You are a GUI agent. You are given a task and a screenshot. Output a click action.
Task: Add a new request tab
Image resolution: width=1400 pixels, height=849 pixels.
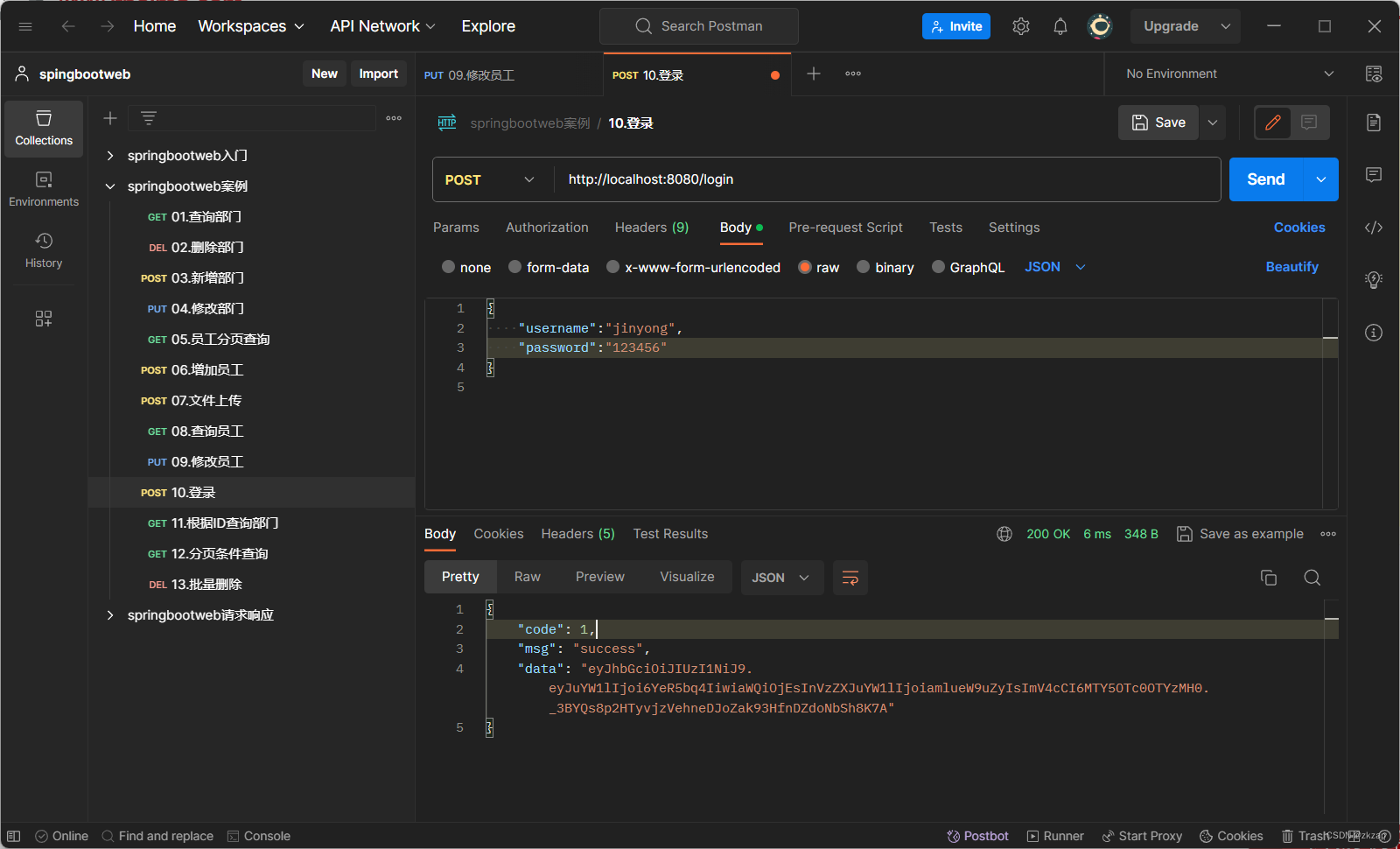point(814,74)
